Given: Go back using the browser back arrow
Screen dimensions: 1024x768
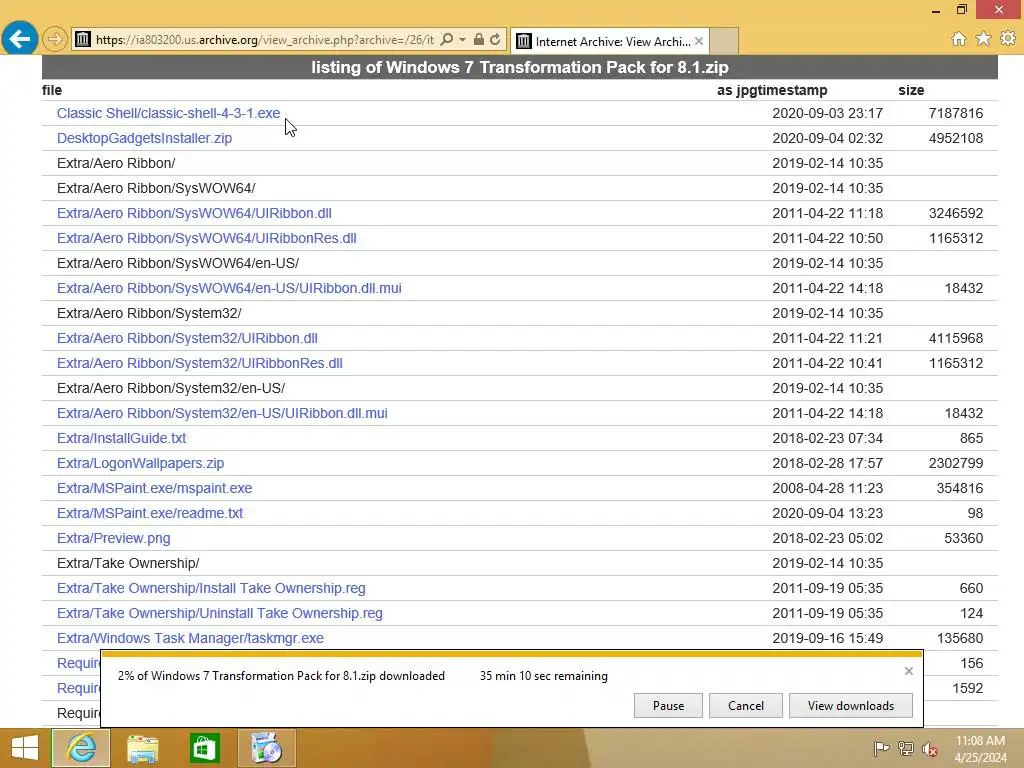Looking at the screenshot, I should [20, 39].
